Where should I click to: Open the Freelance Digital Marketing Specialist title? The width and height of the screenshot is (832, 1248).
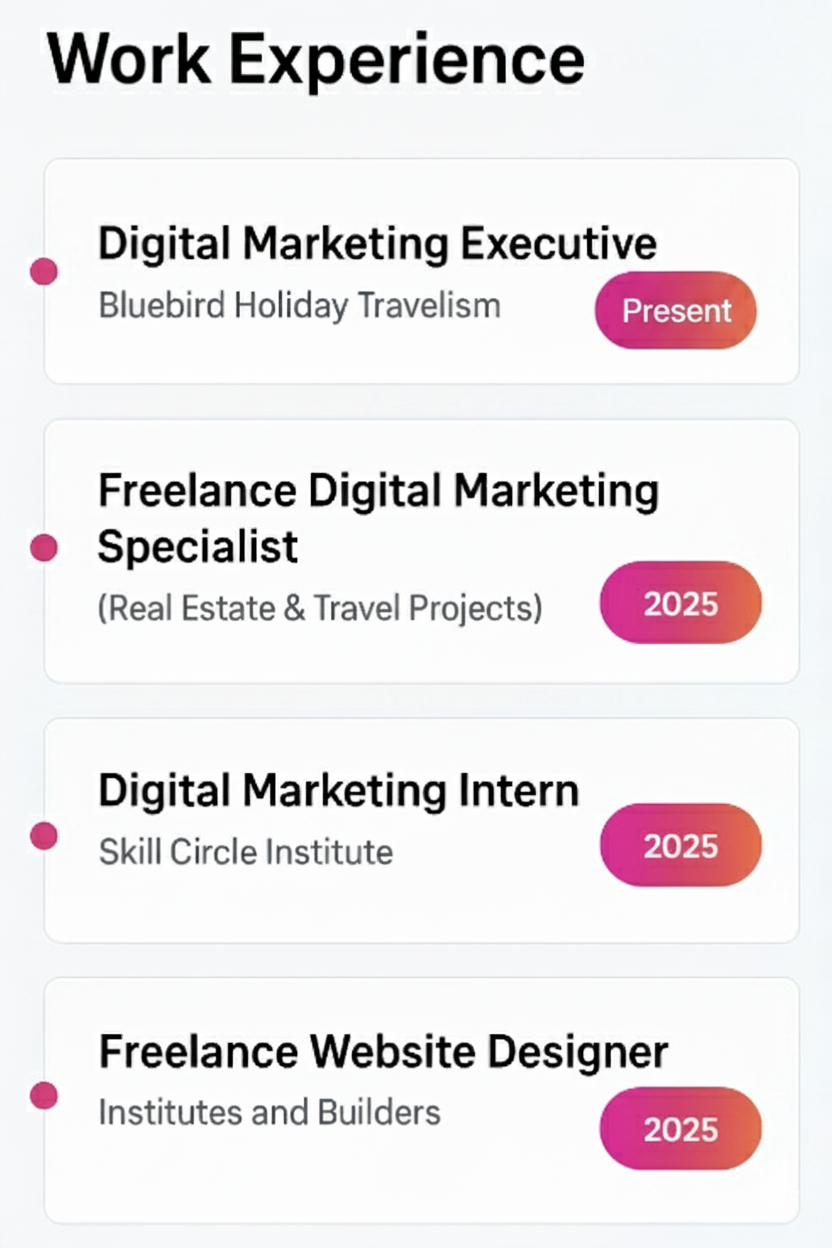click(x=378, y=518)
